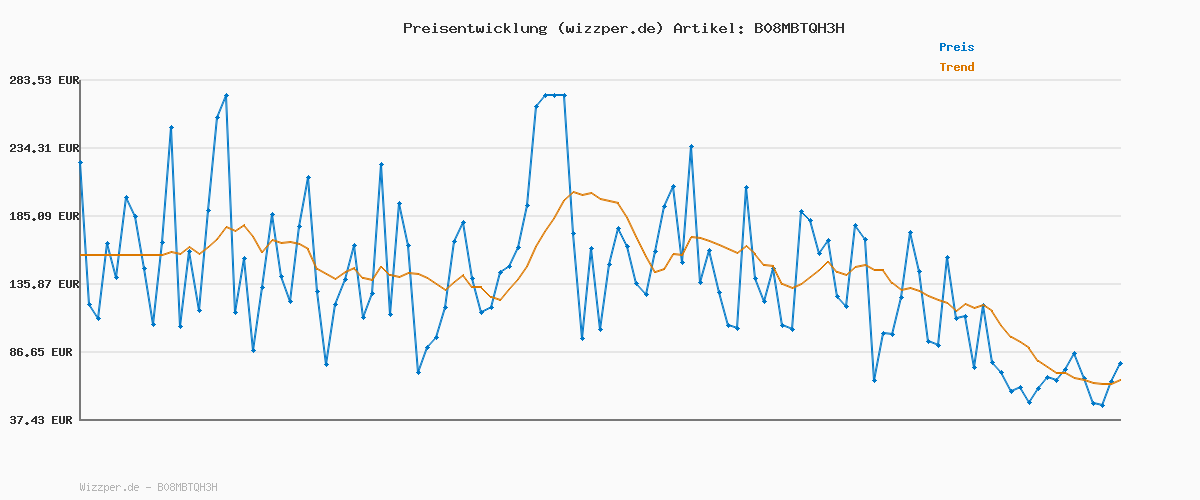Click the chart's bottom x-axis baseline
1200x500 pixels.
point(600,420)
